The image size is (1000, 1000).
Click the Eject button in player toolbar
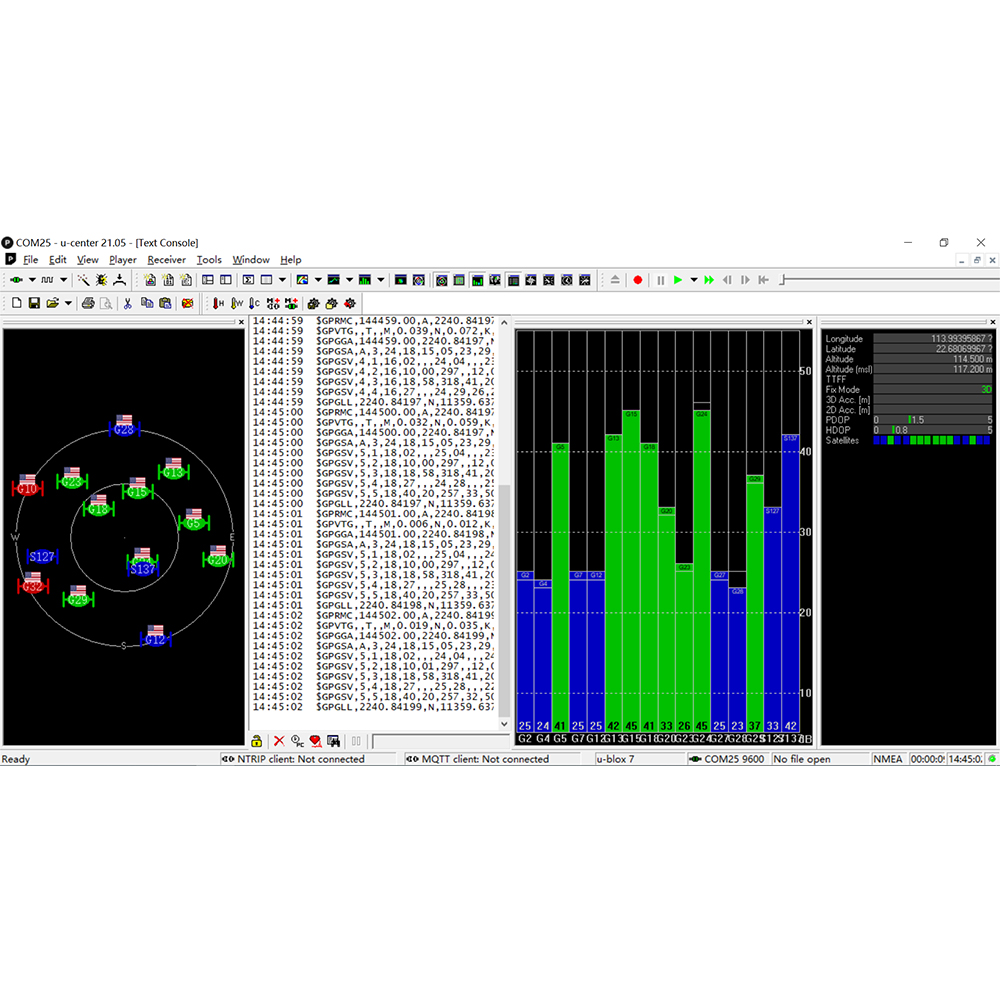615,280
